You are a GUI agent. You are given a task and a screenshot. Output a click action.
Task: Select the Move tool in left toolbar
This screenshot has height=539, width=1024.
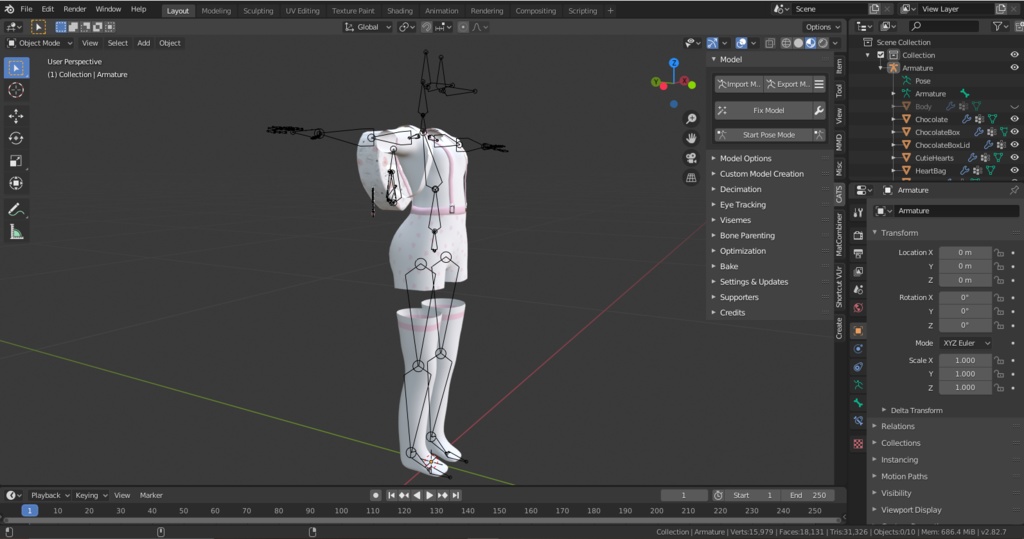coord(16,116)
